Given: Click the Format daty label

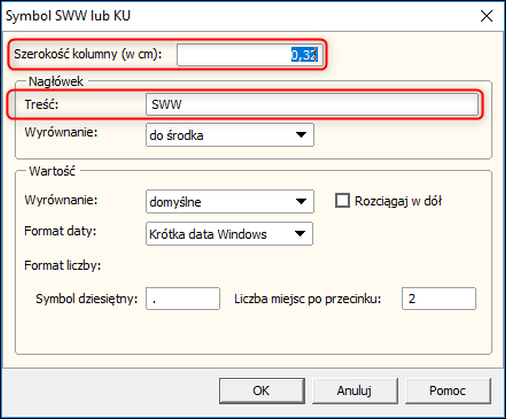Looking at the screenshot, I should (x=60, y=231).
